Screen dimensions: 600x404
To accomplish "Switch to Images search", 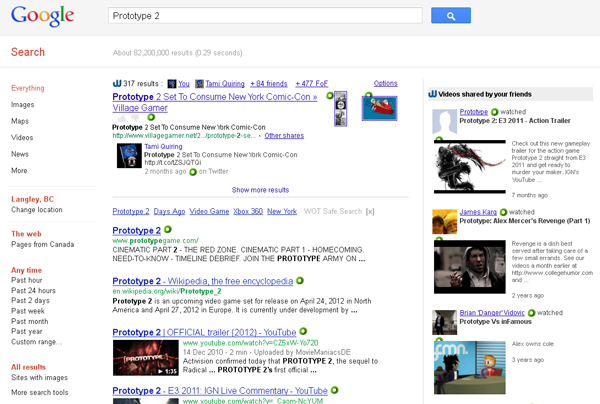I will (23, 104).
